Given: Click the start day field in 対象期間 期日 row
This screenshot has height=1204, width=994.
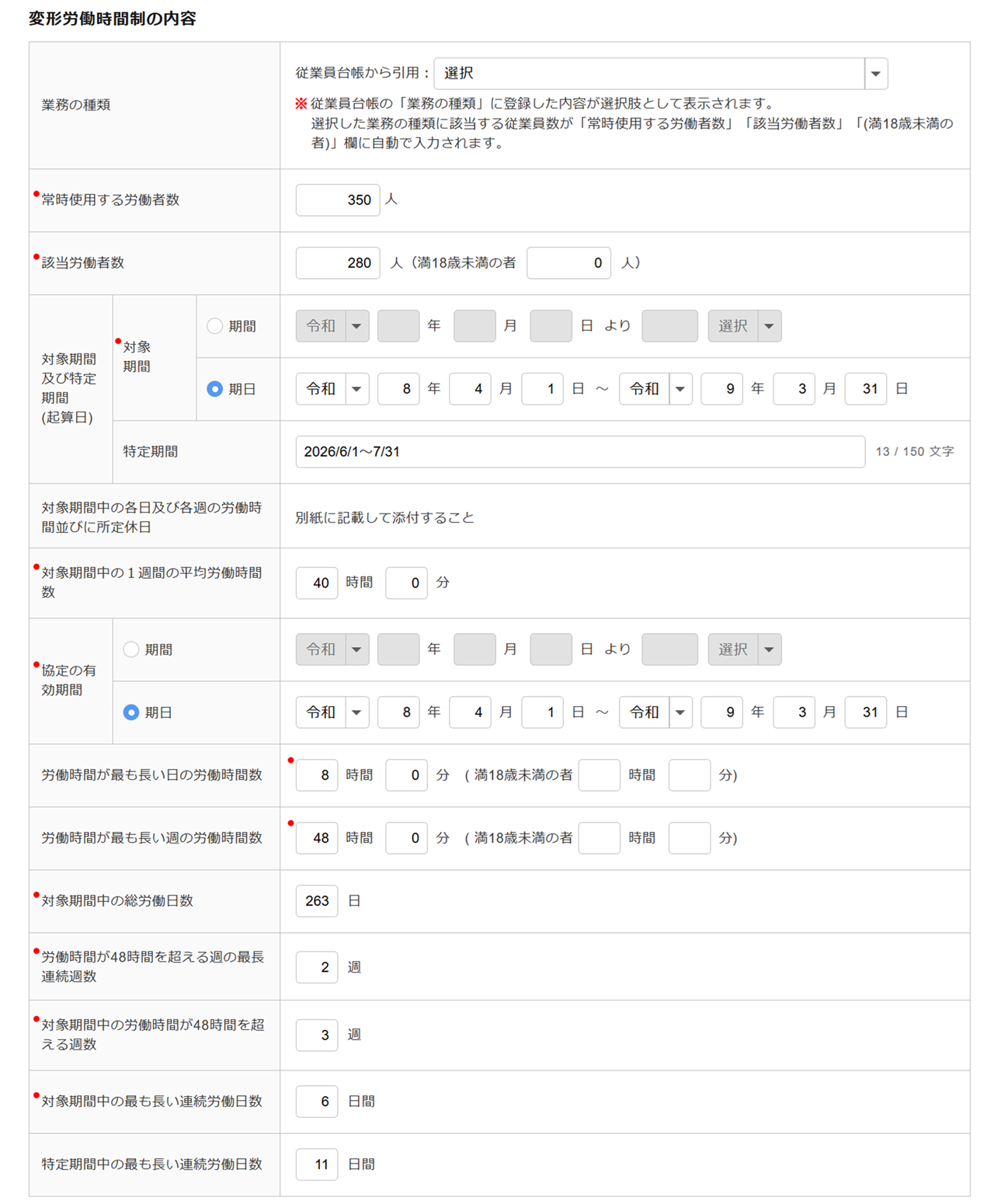Looking at the screenshot, I should (543, 389).
